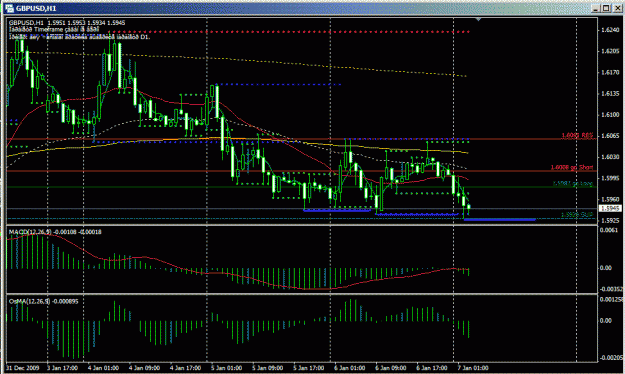Click the highlighted current price 1.5945
Image resolution: width=625 pixels, height=374 pixels.
tap(610, 208)
